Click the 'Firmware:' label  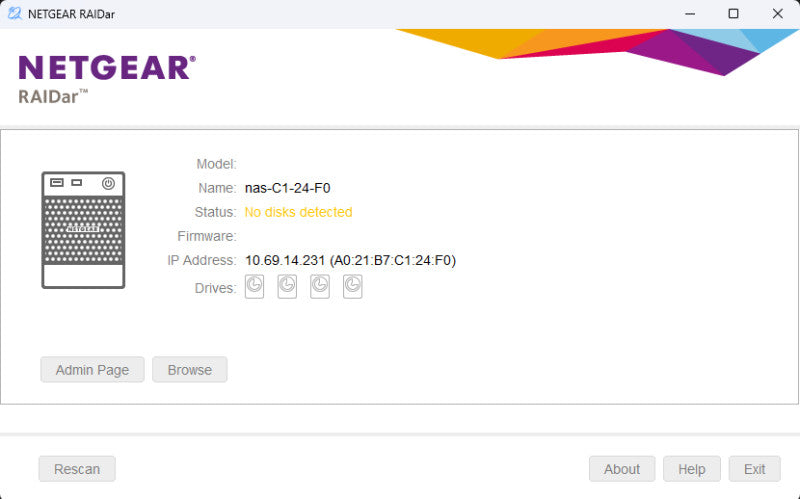coord(207,236)
